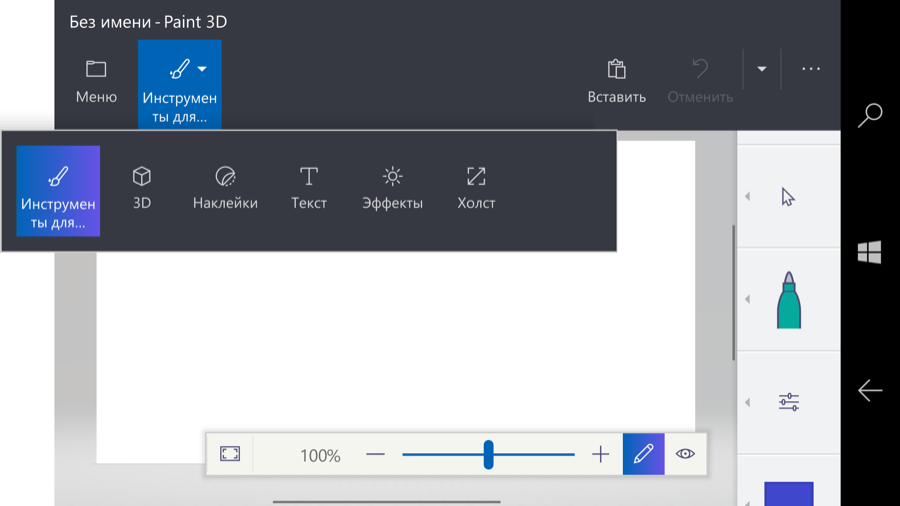Click the Отменить undo button
The width and height of the screenshot is (900, 506).
tap(700, 82)
